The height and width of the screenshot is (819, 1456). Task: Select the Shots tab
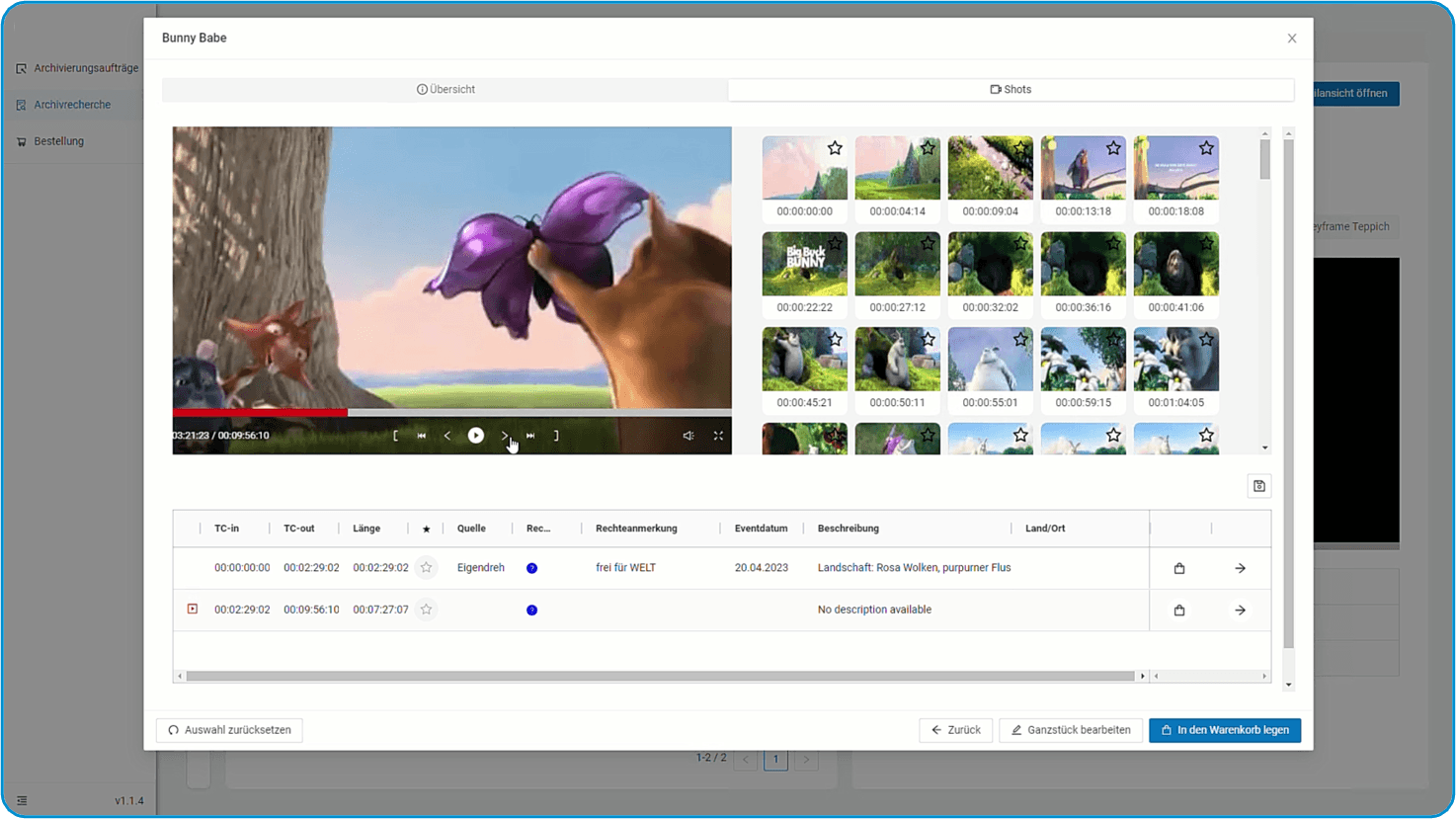coord(1011,90)
